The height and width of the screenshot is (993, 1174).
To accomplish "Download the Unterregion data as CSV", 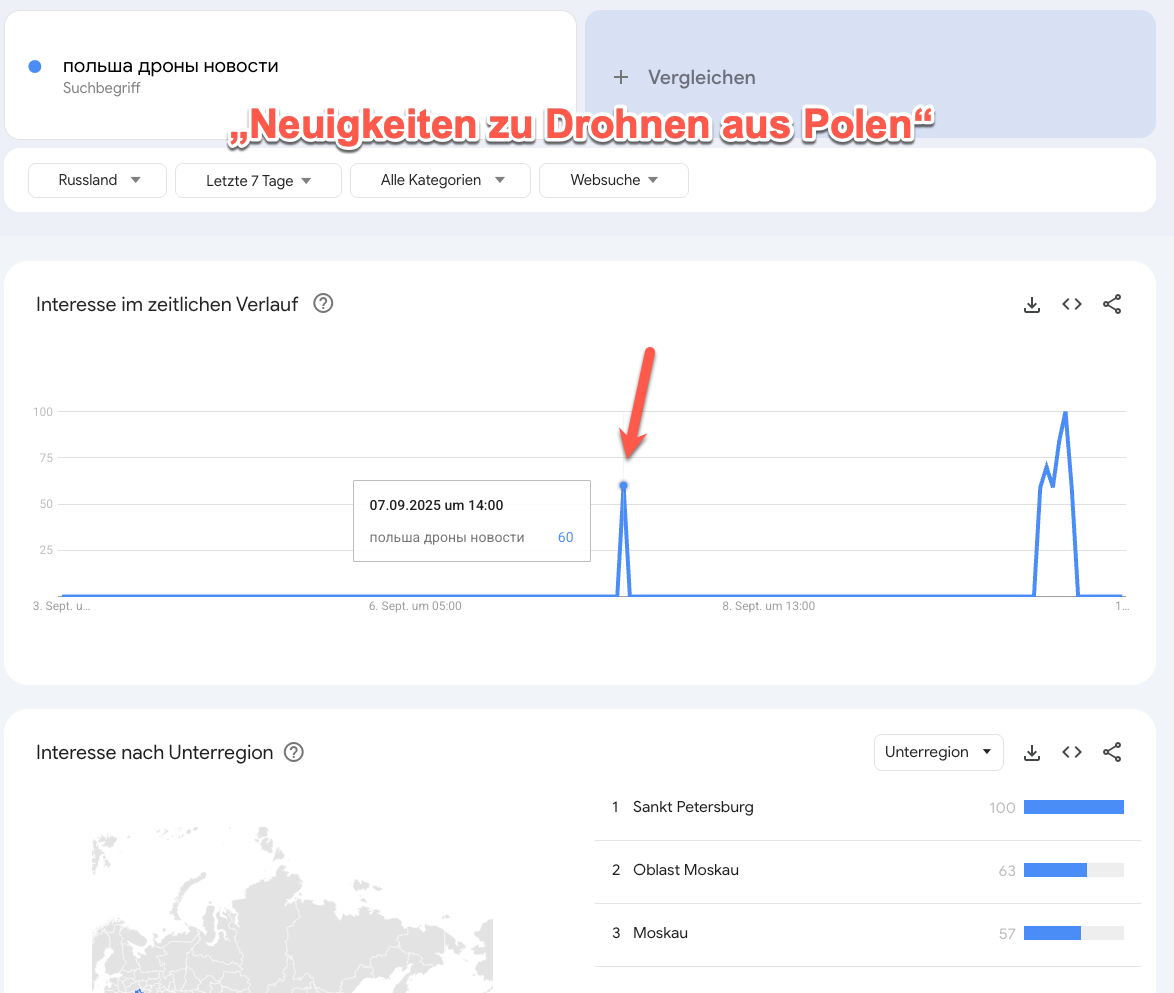I will [x=1032, y=752].
